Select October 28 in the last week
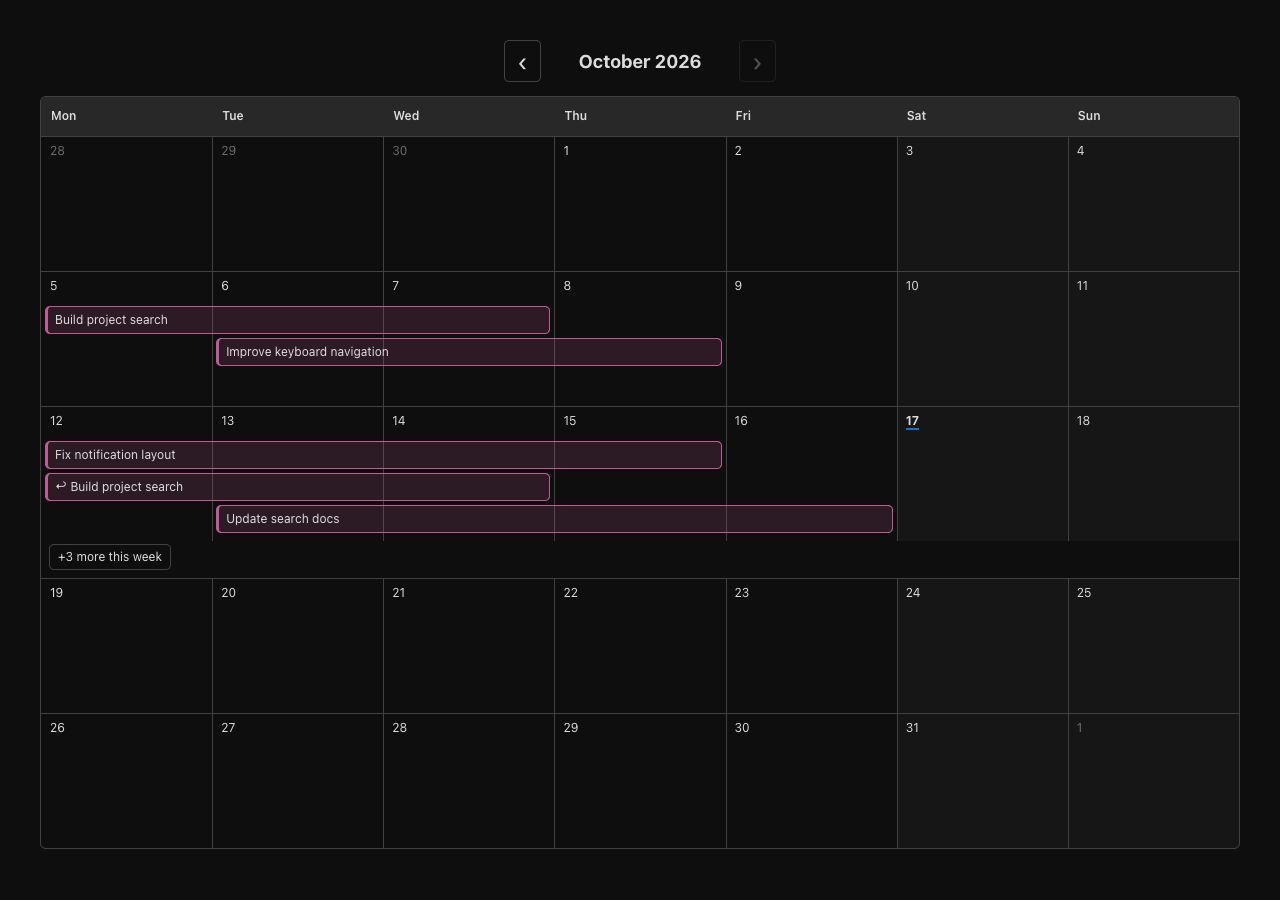The height and width of the screenshot is (900, 1280). tap(400, 728)
